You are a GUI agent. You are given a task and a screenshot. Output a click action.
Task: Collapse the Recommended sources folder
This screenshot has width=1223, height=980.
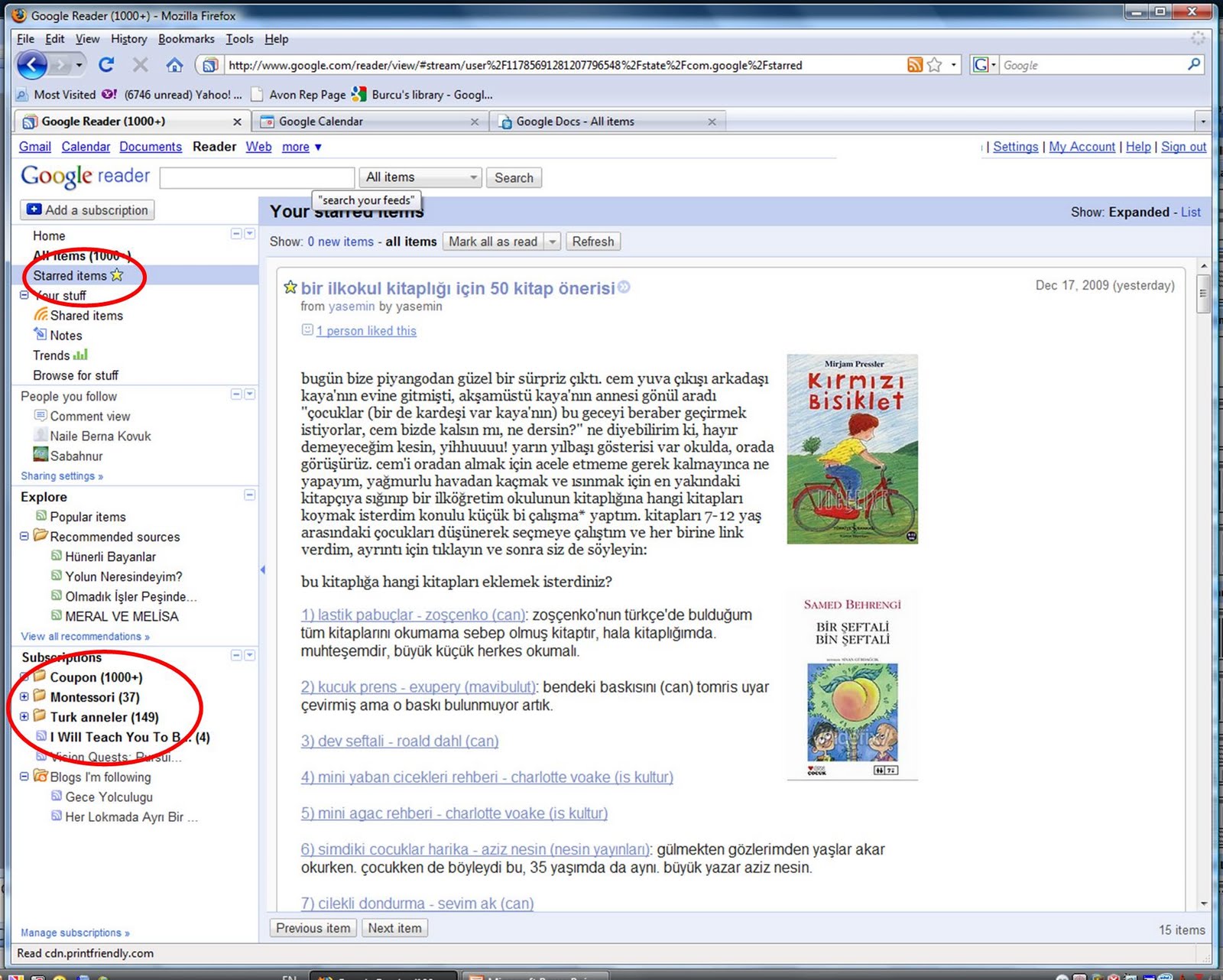coord(24,536)
